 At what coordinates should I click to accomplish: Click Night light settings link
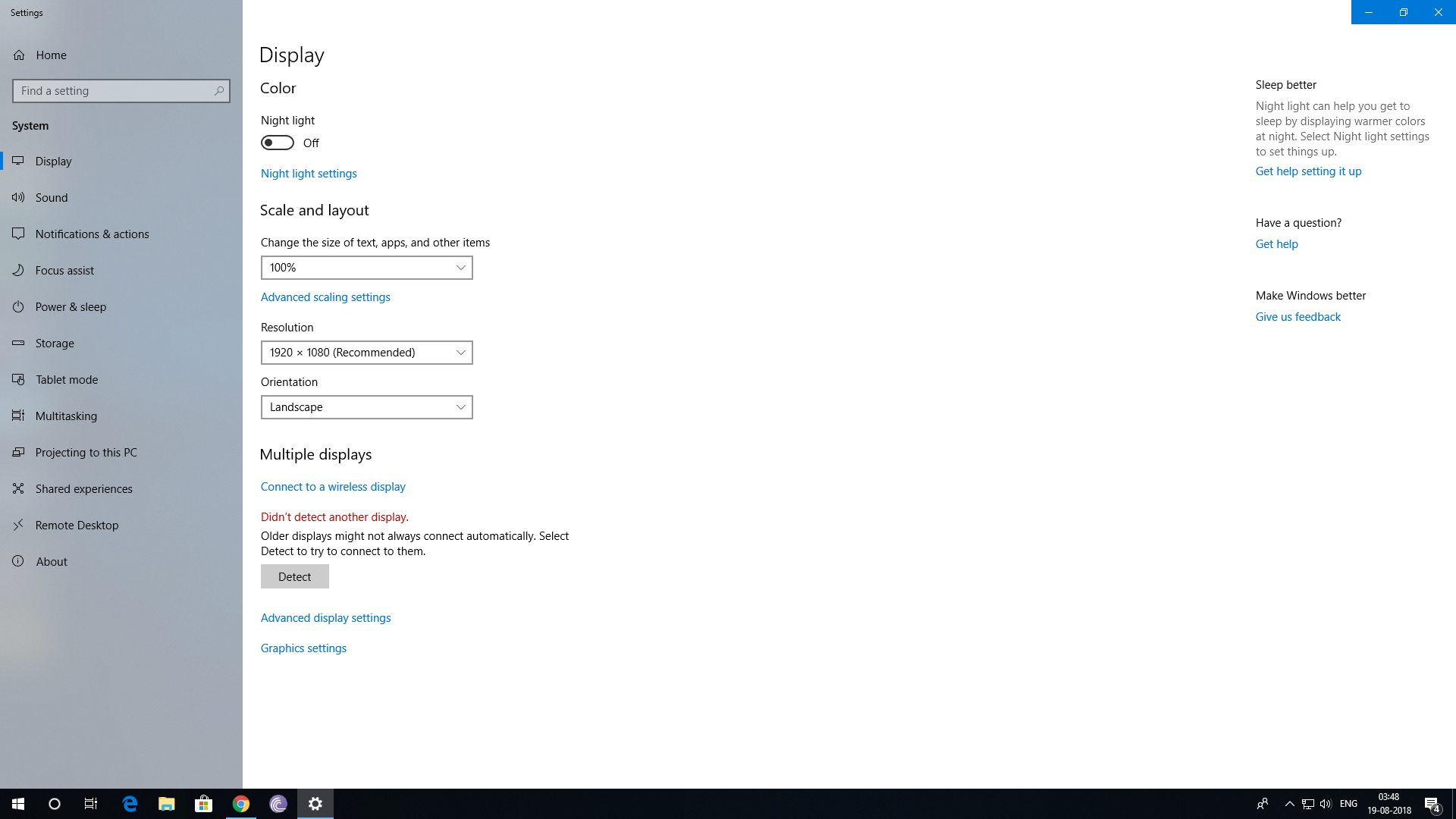point(309,174)
